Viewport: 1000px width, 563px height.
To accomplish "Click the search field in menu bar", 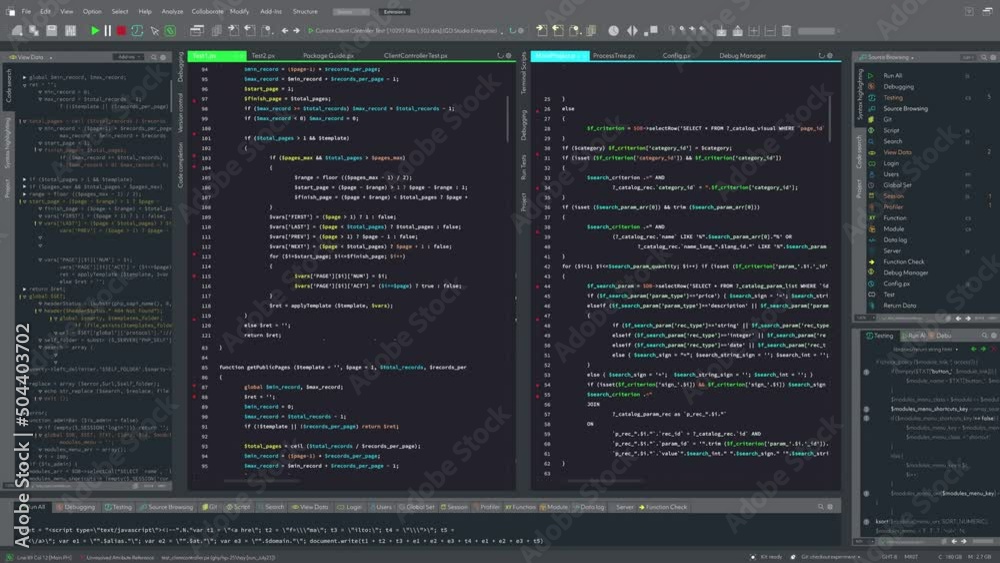I will [x=350, y=11].
